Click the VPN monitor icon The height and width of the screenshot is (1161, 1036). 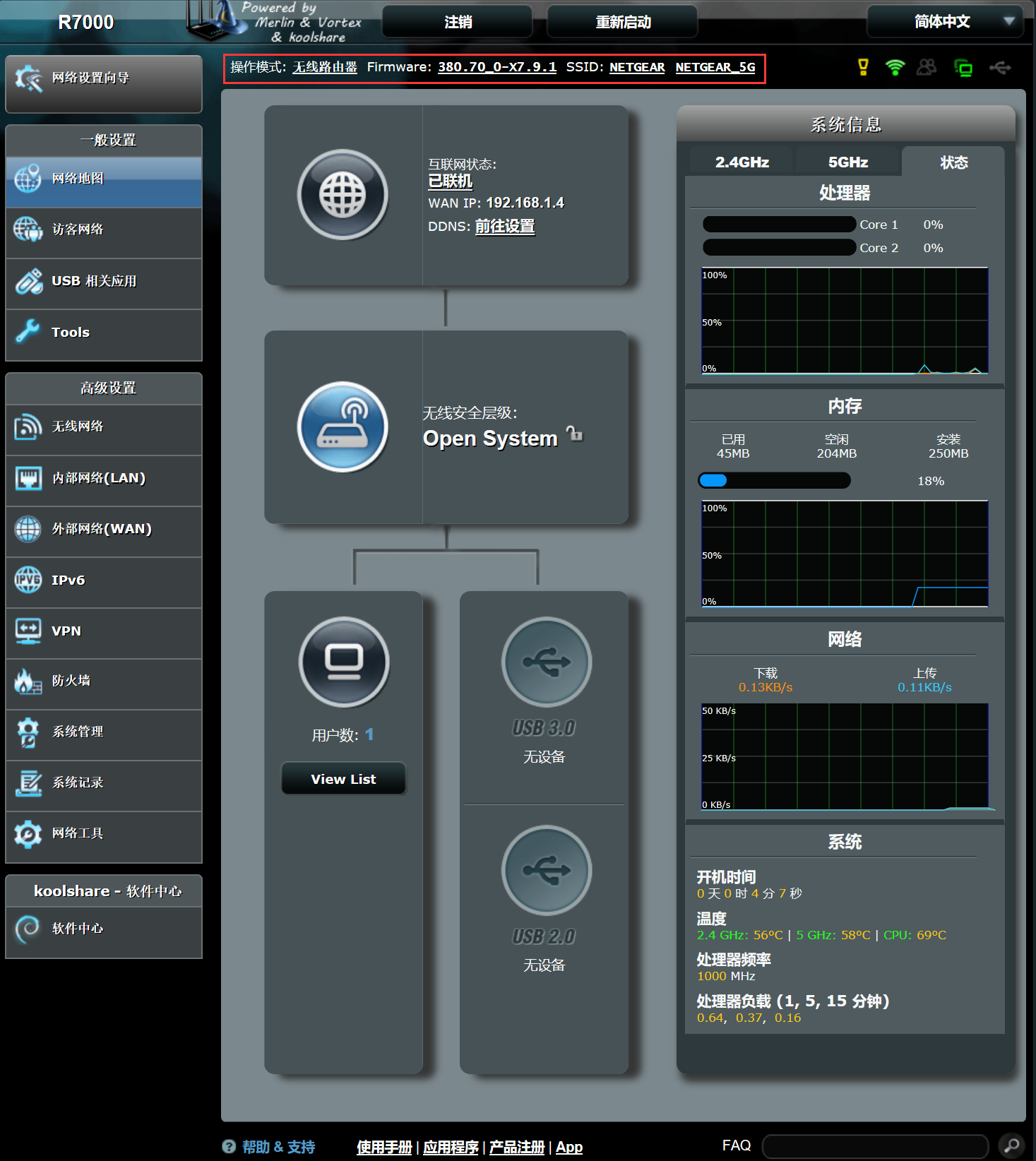coord(28,631)
